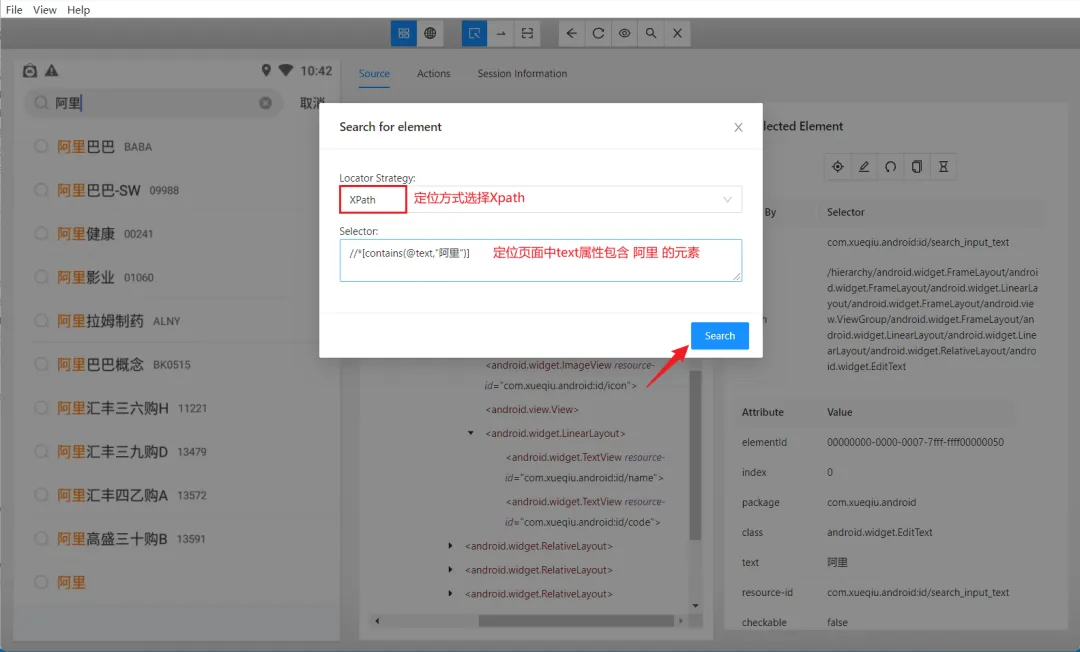Click the source tree horizontal scrollbar
Viewport: 1080px width, 652px height.
coord(576,621)
